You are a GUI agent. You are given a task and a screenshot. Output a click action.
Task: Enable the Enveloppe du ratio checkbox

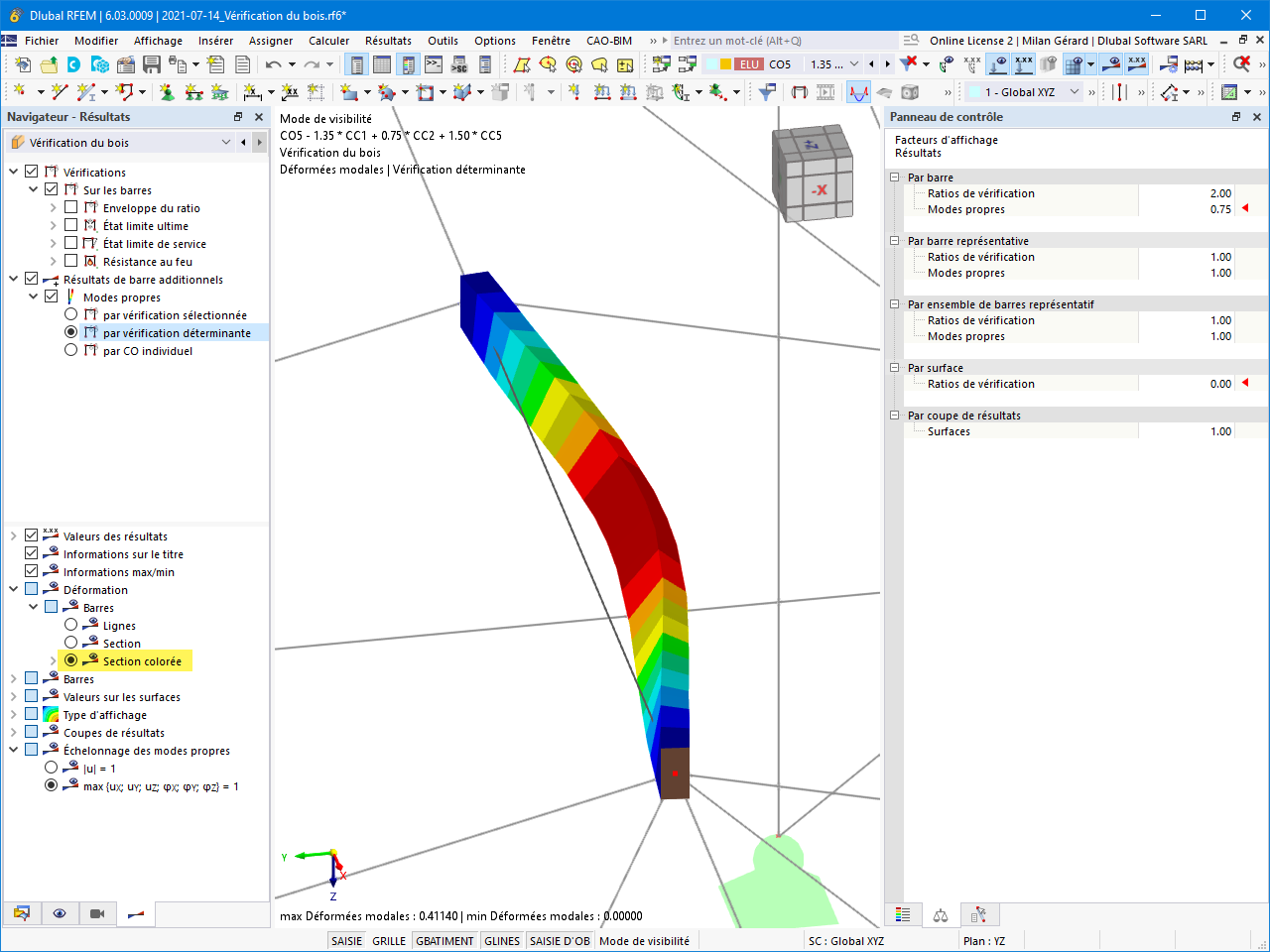(x=71, y=207)
